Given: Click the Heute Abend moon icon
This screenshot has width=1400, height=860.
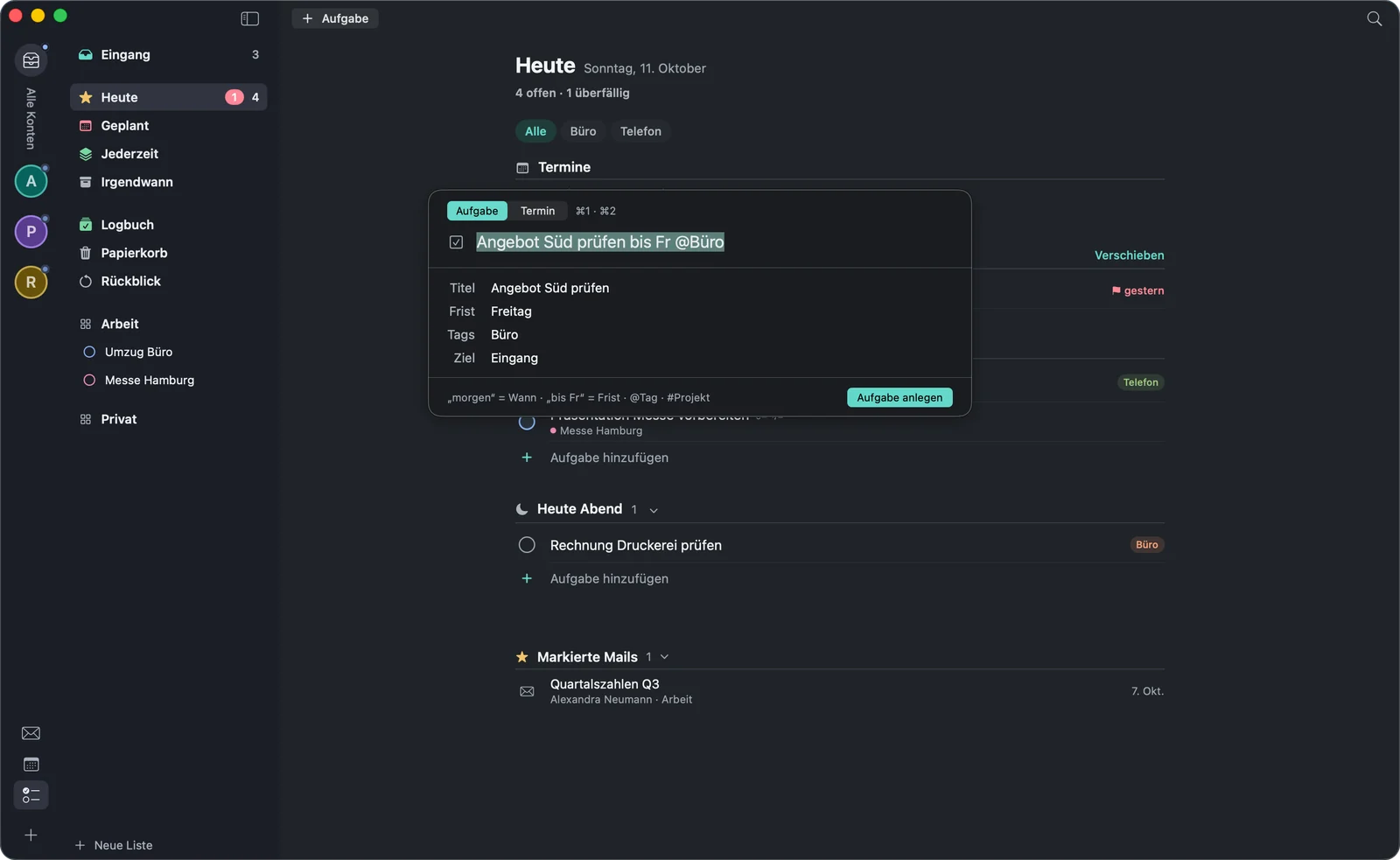Looking at the screenshot, I should tap(522, 509).
